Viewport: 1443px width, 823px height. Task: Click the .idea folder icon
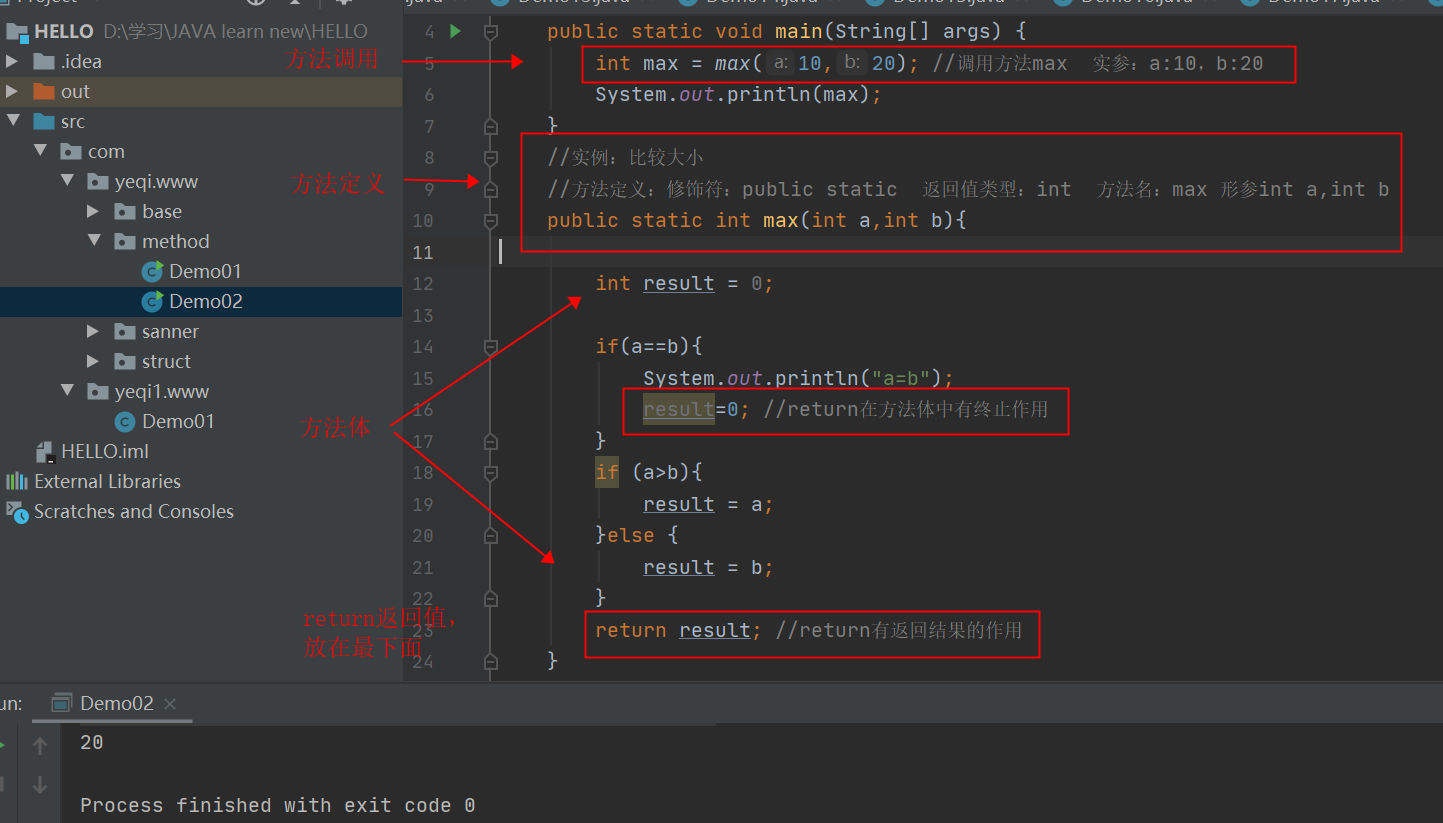(x=43, y=61)
